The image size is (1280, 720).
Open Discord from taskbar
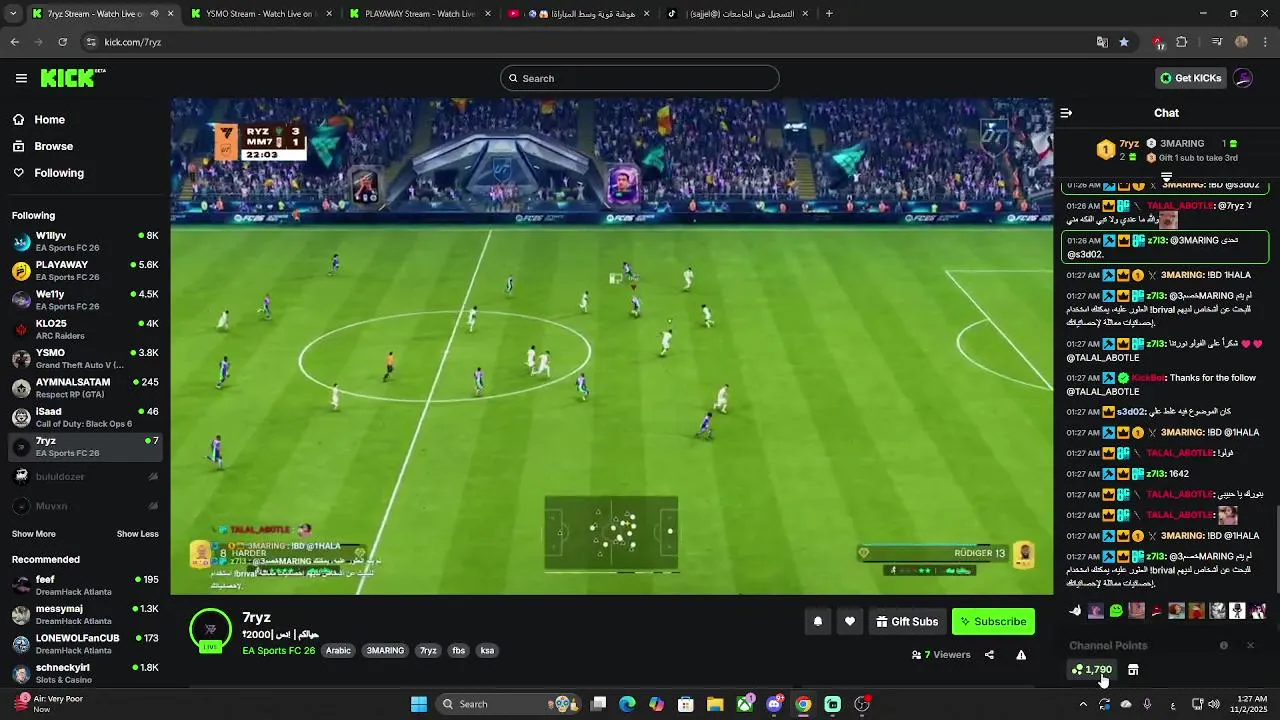coord(774,704)
